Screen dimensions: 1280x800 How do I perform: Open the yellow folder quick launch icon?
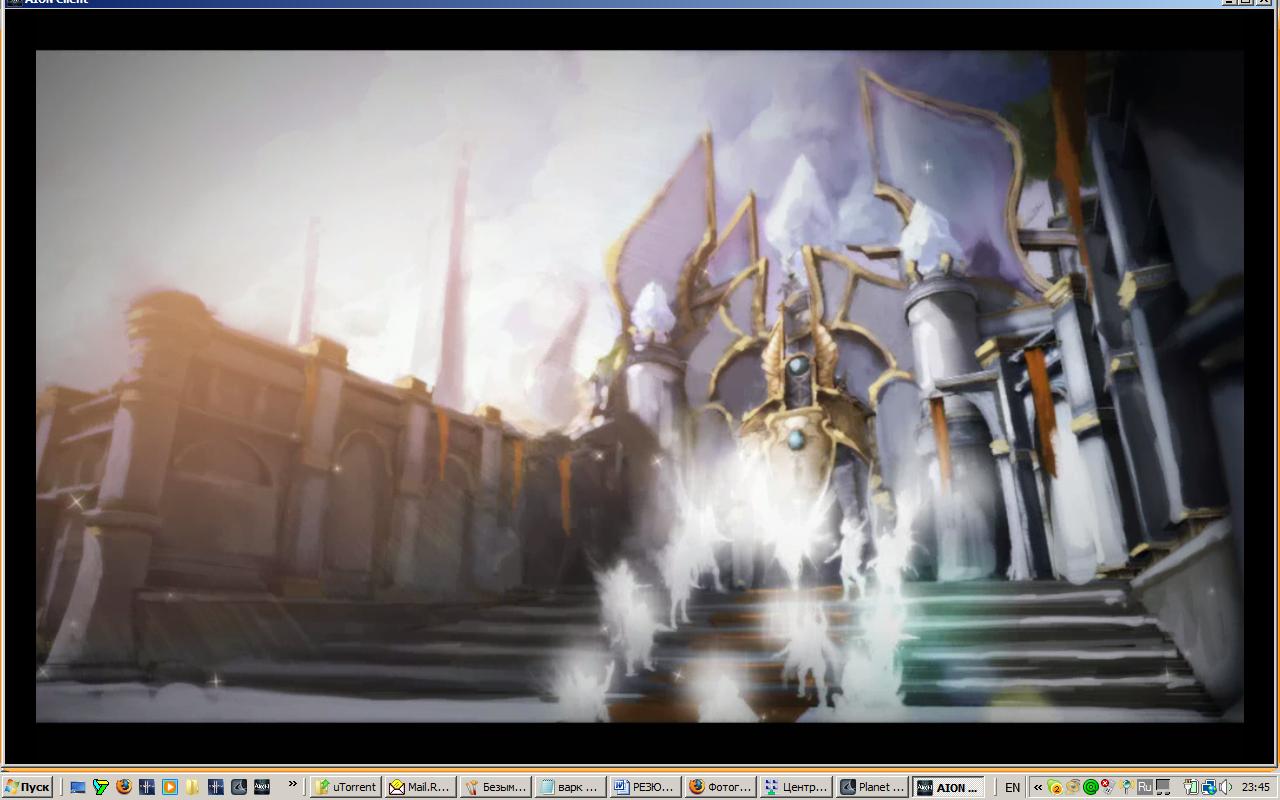(192, 787)
